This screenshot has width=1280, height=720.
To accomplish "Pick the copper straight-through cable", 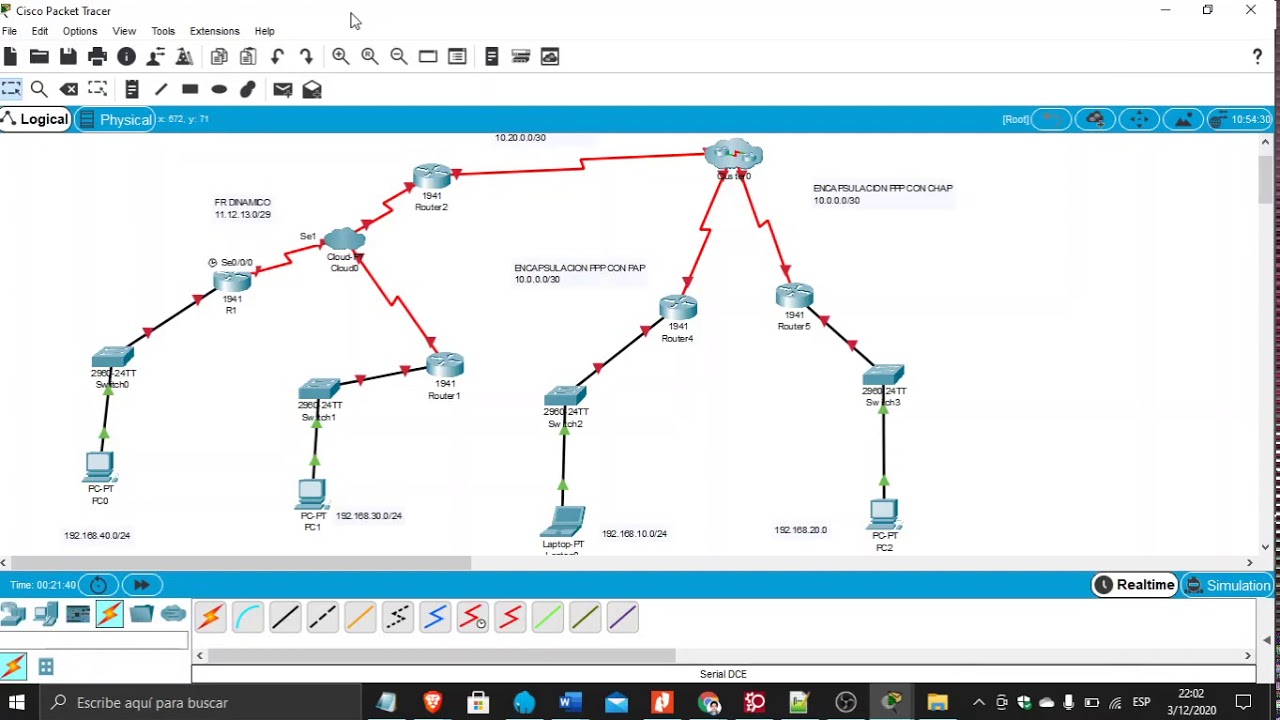I will point(285,617).
